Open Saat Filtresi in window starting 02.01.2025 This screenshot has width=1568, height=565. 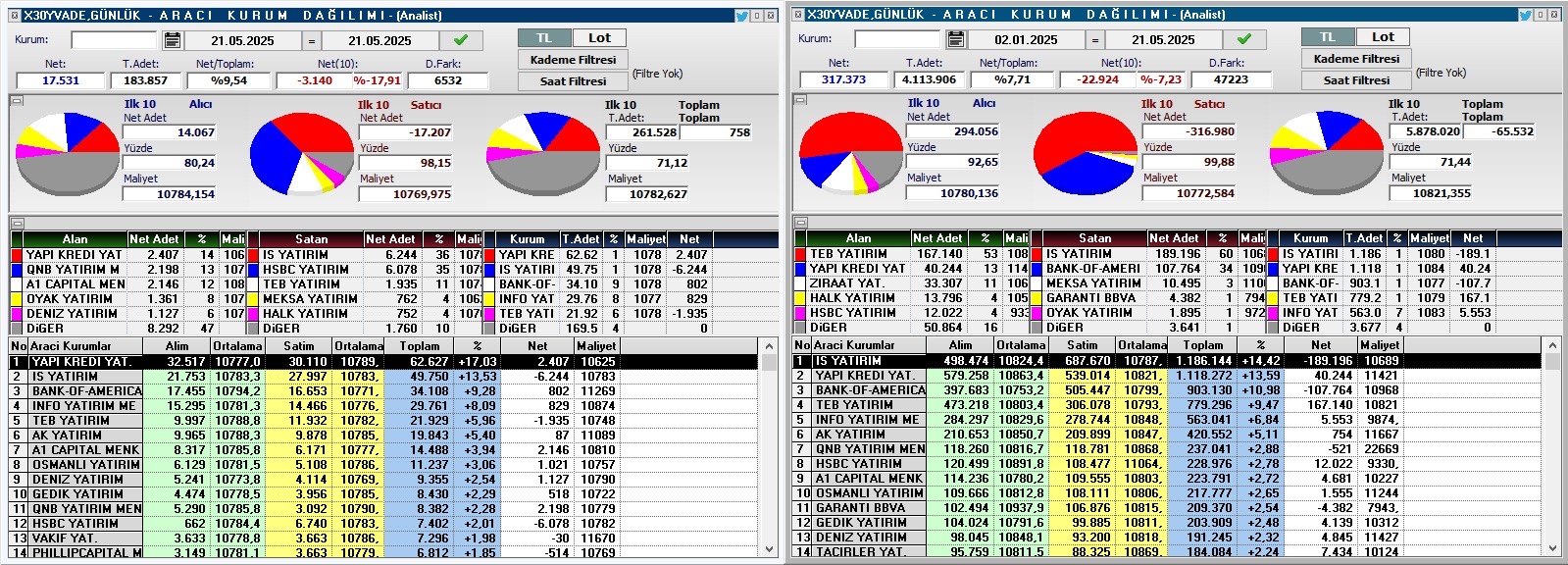point(1356,80)
